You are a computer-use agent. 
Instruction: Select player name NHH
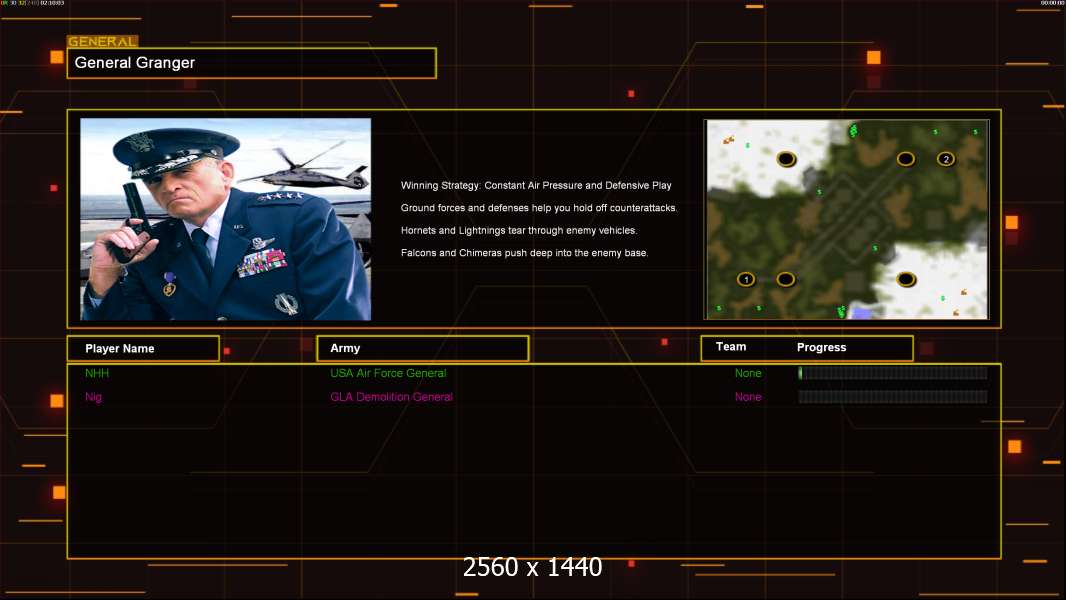coord(97,373)
